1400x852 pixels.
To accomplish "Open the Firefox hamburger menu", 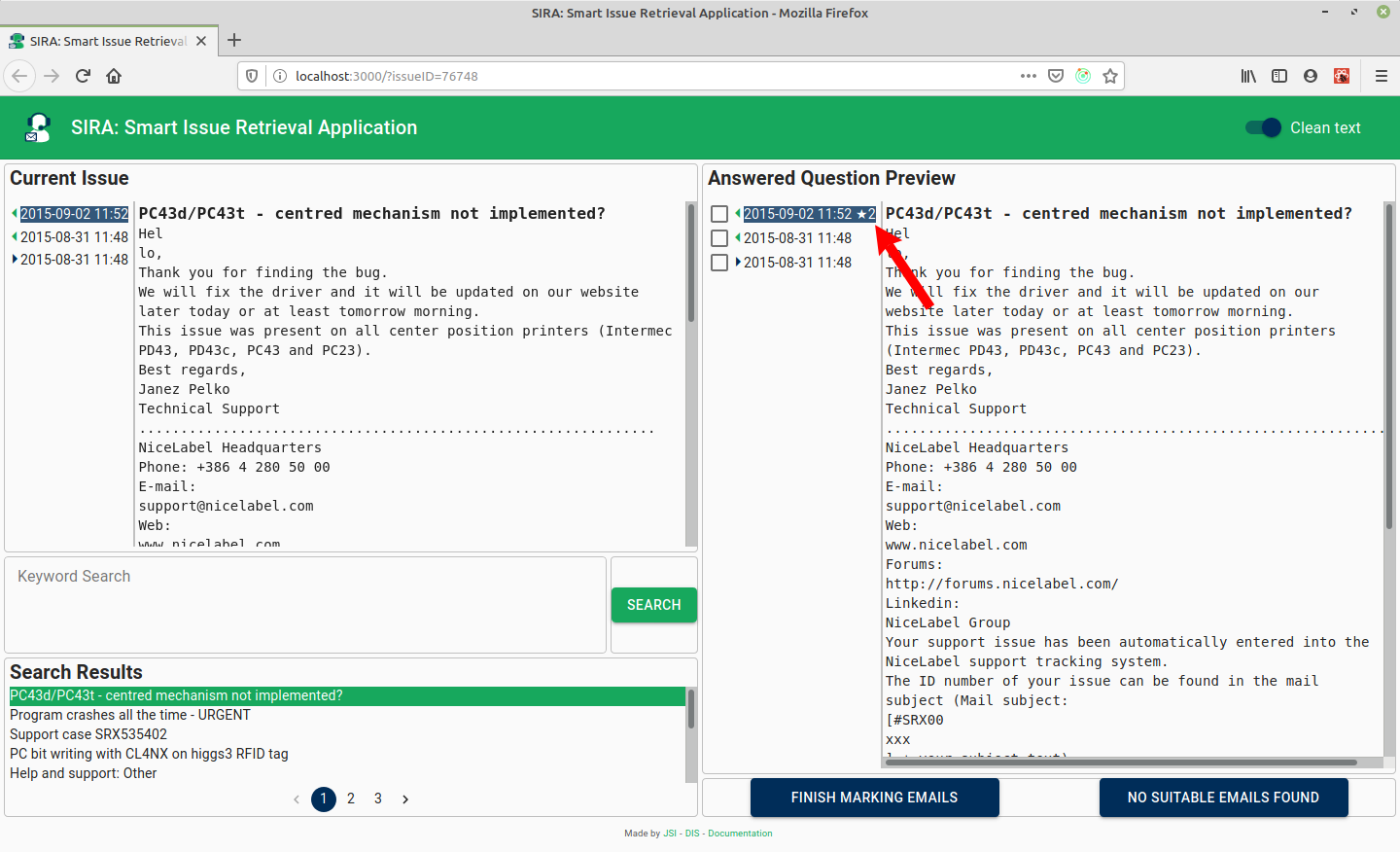I will click(1381, 76).
